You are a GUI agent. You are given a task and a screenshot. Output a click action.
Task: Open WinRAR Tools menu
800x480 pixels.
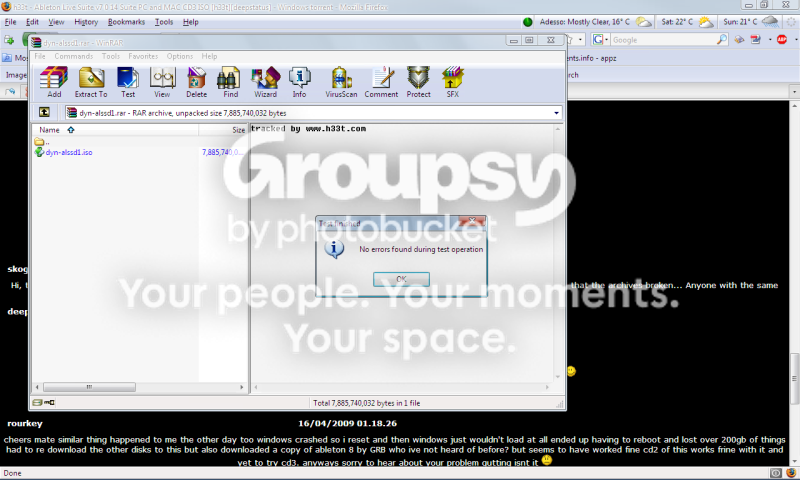pyautogui.click(x=110, y=56)
